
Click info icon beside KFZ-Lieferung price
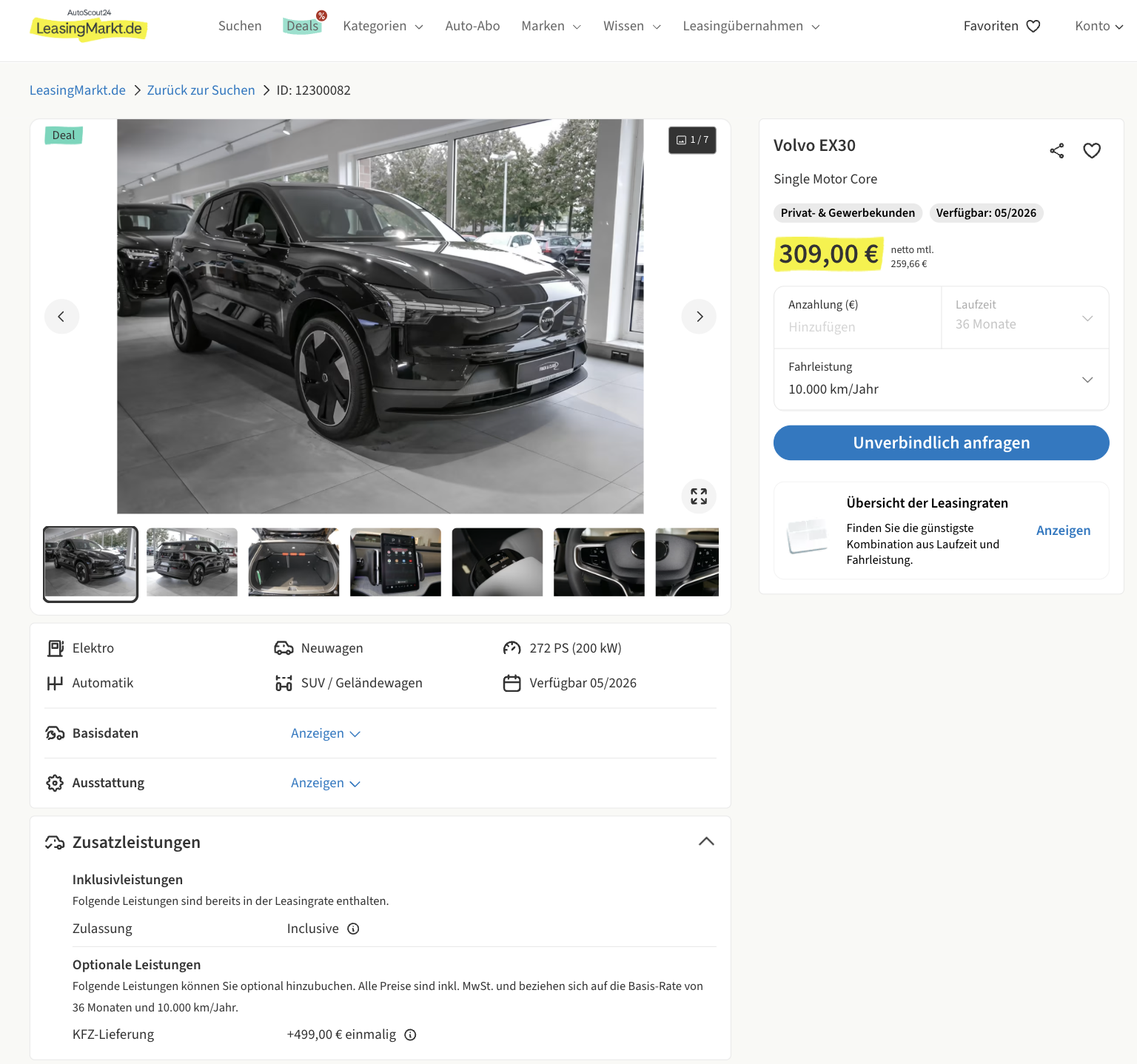(410, 1034)
